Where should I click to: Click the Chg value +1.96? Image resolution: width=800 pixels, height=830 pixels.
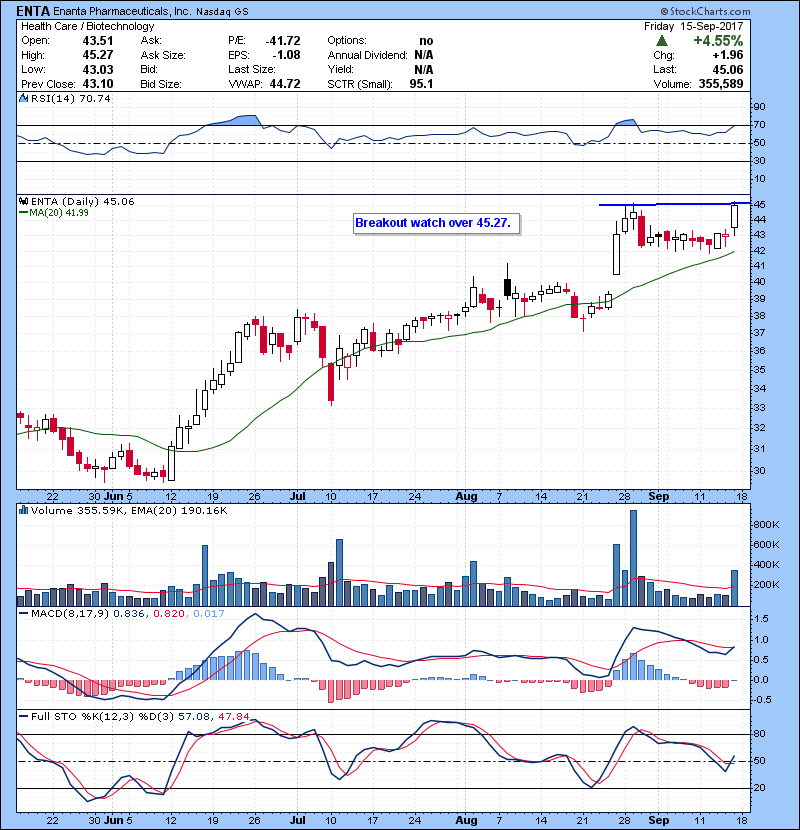[x=728, y=55]
